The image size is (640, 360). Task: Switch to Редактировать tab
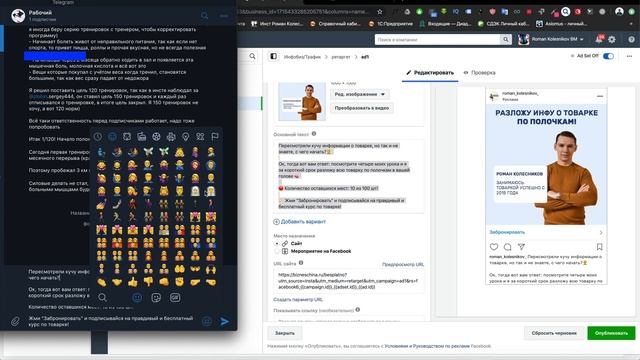click(430, 73)
